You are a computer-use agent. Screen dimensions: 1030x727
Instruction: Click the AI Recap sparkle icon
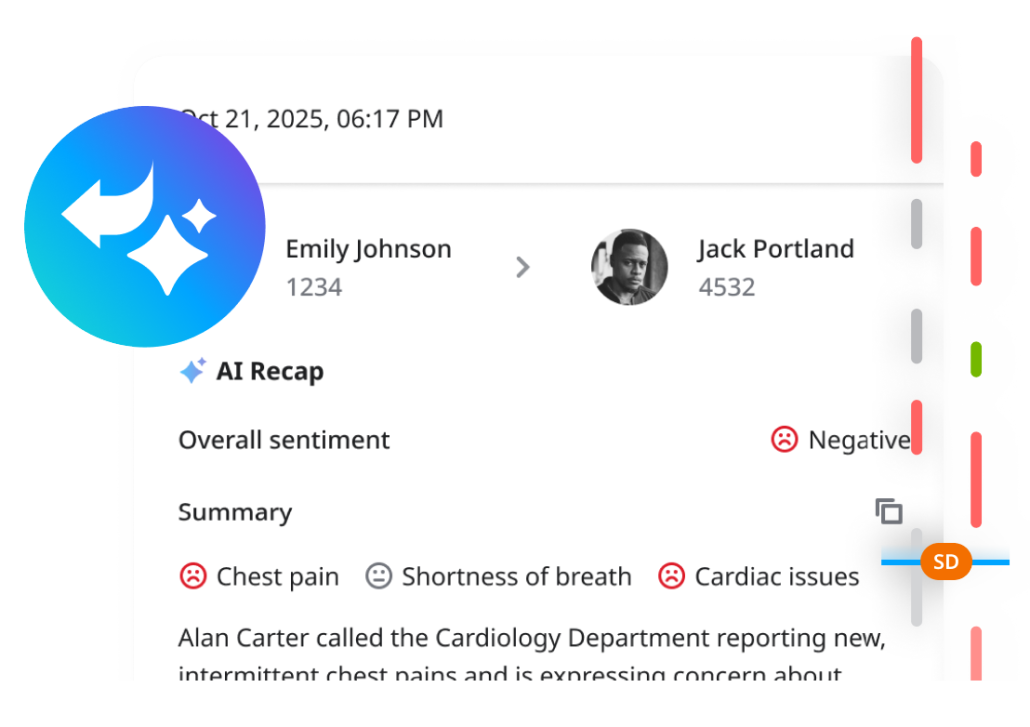pos(192,371)
